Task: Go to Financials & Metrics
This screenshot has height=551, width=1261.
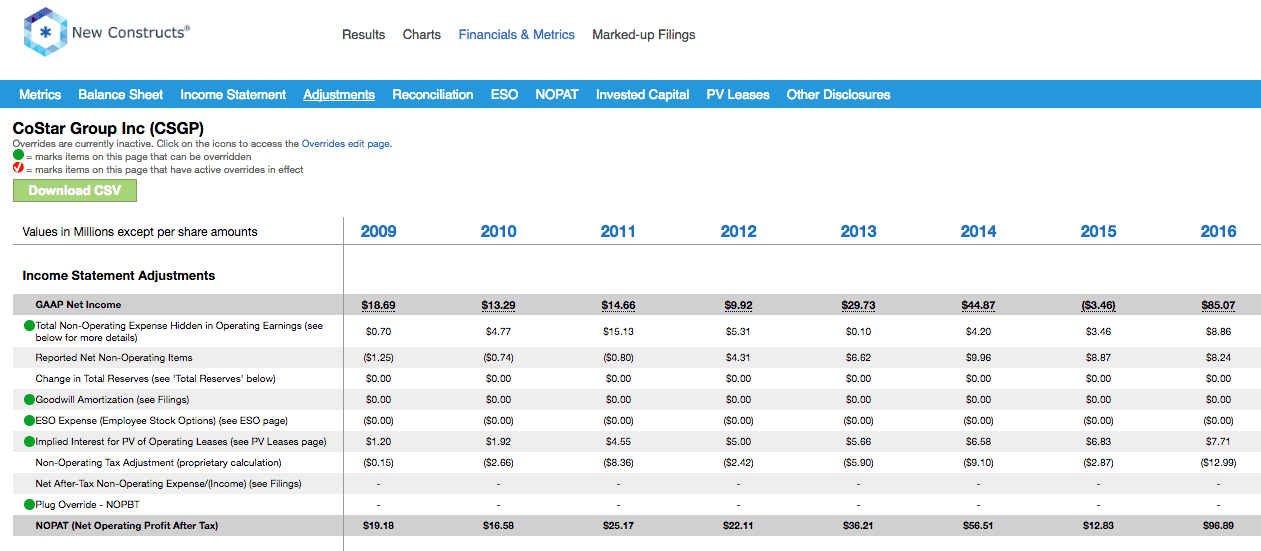Action: [517, 34]
